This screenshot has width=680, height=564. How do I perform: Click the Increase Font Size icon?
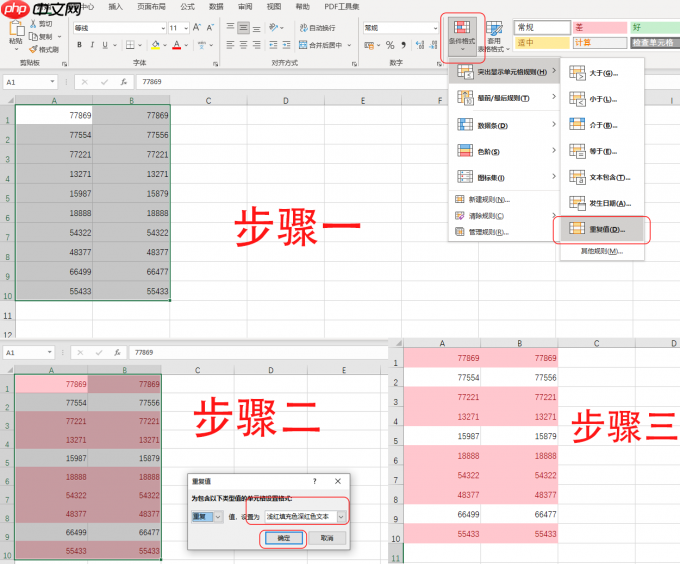pos(196,28)
